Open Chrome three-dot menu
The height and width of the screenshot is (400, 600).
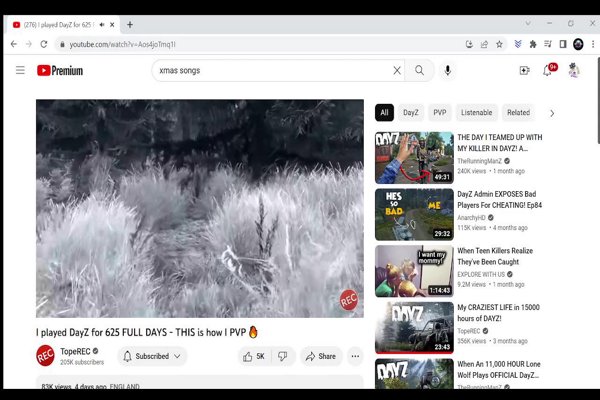click(x=593, y=44)
